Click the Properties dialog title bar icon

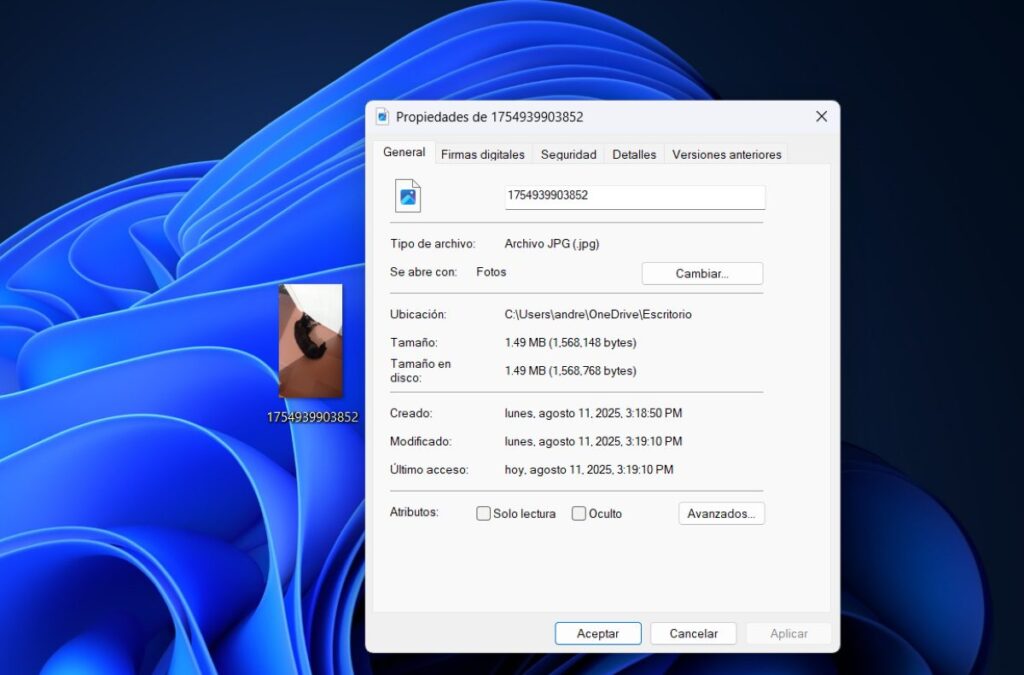380,116
